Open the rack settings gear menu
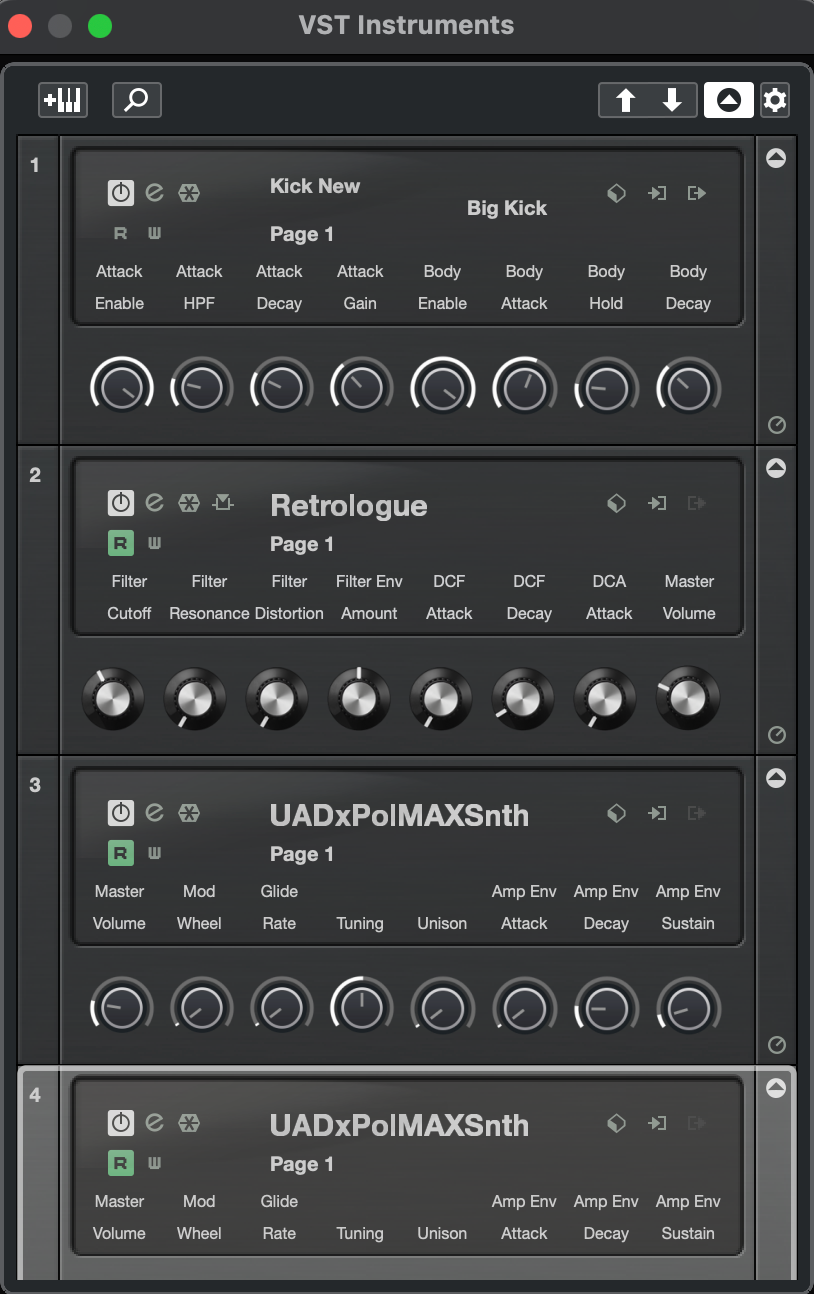Viewport: 814px width, 1294px height. click(775, 100)
